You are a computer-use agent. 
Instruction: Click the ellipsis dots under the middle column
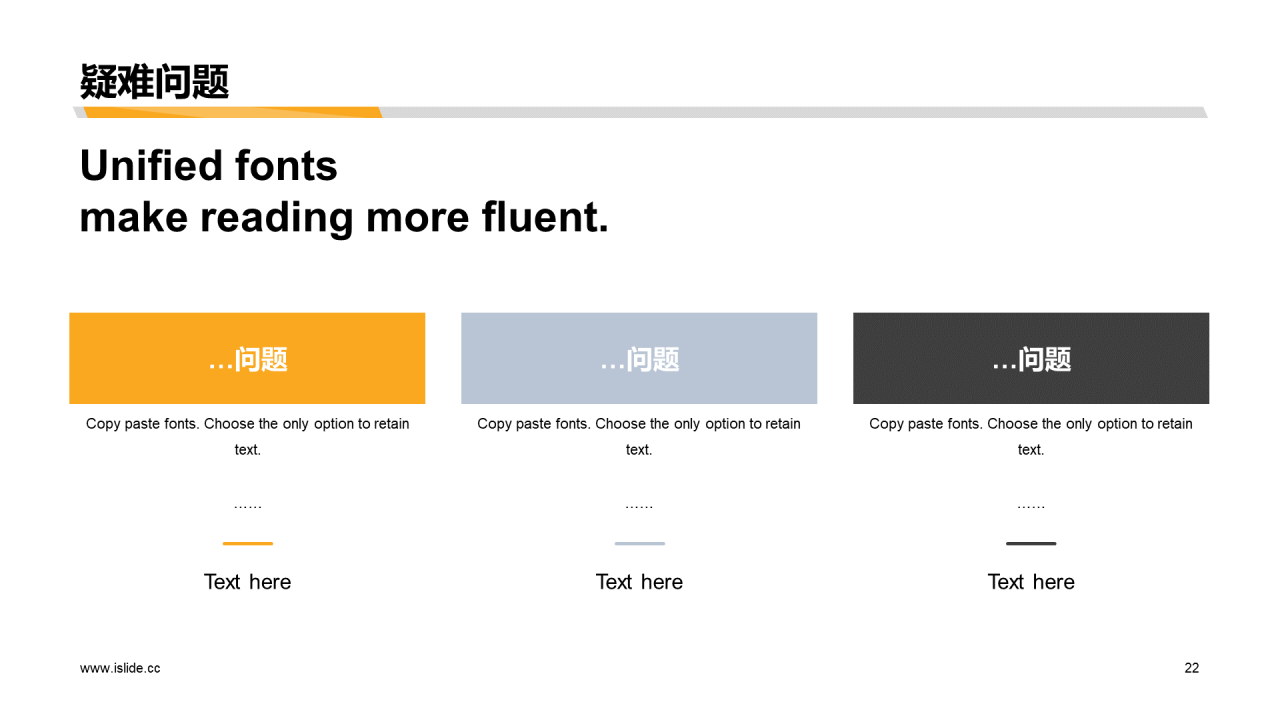coord(639,506)
